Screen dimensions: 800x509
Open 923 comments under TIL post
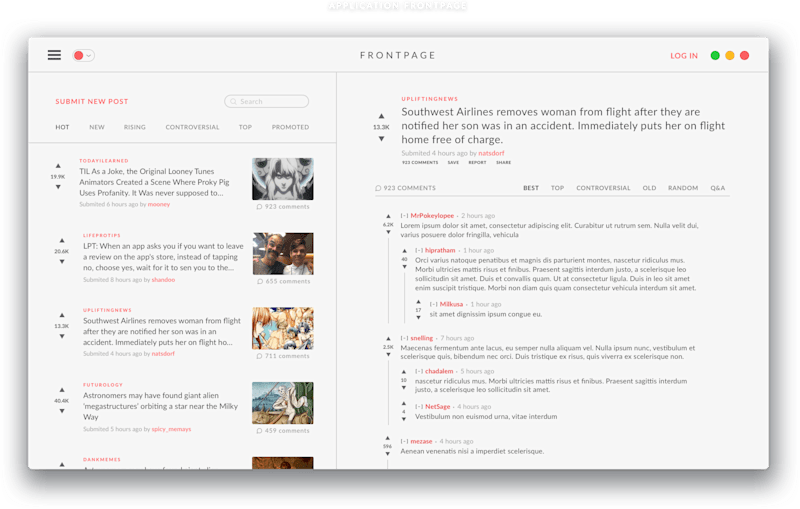pyautogui.click(x=283, y=207)
